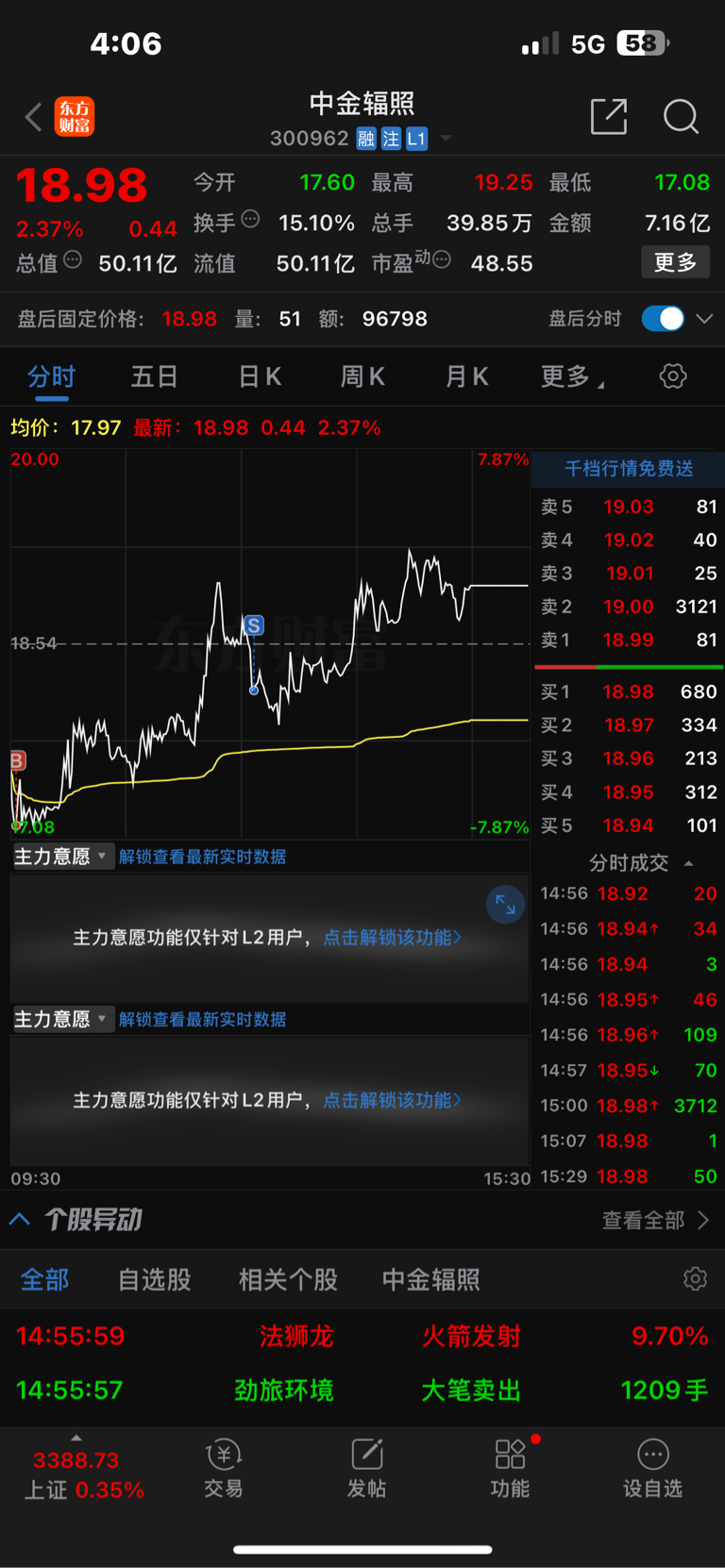Open the 更多 chart period dropdown

pos(572,377)
